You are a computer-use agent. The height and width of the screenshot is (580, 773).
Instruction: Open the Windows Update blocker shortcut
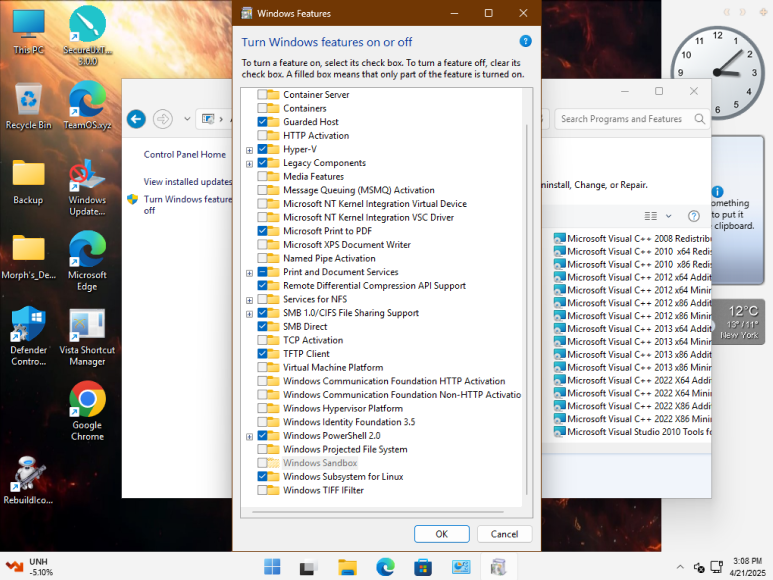(x=87, y=187)
